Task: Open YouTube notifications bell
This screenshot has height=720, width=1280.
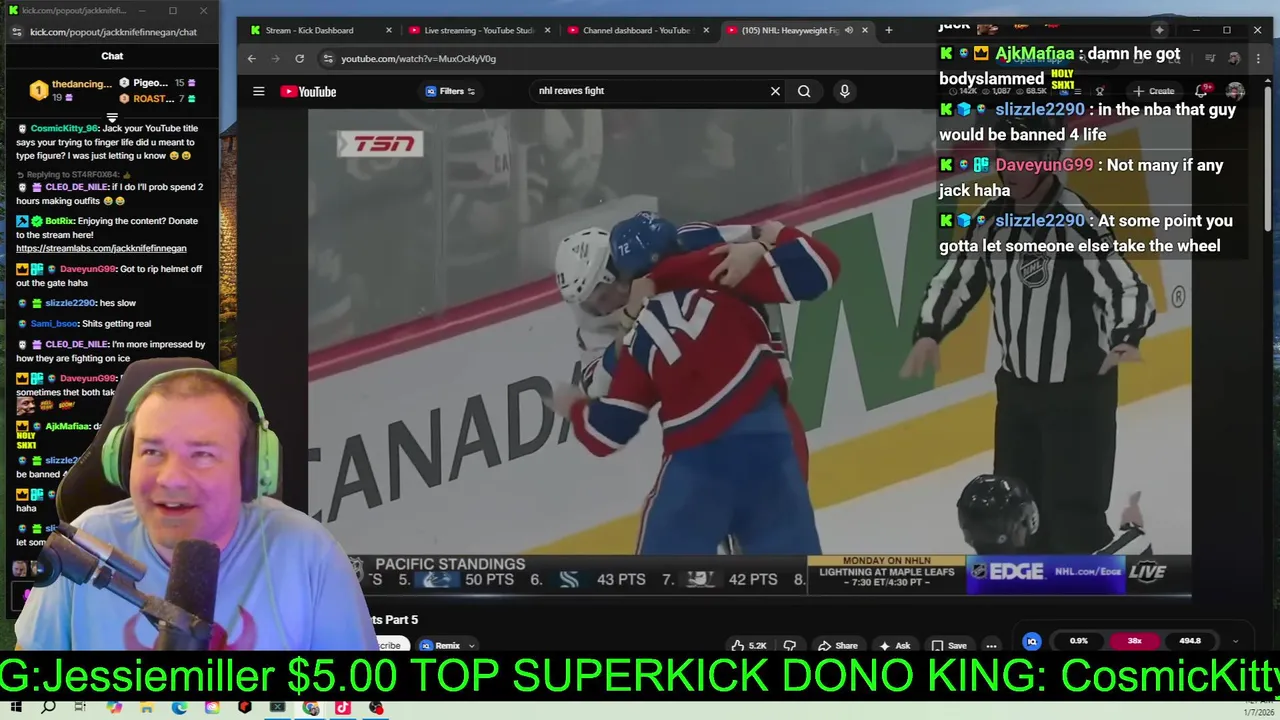Action: click(x=1203, y=91)
